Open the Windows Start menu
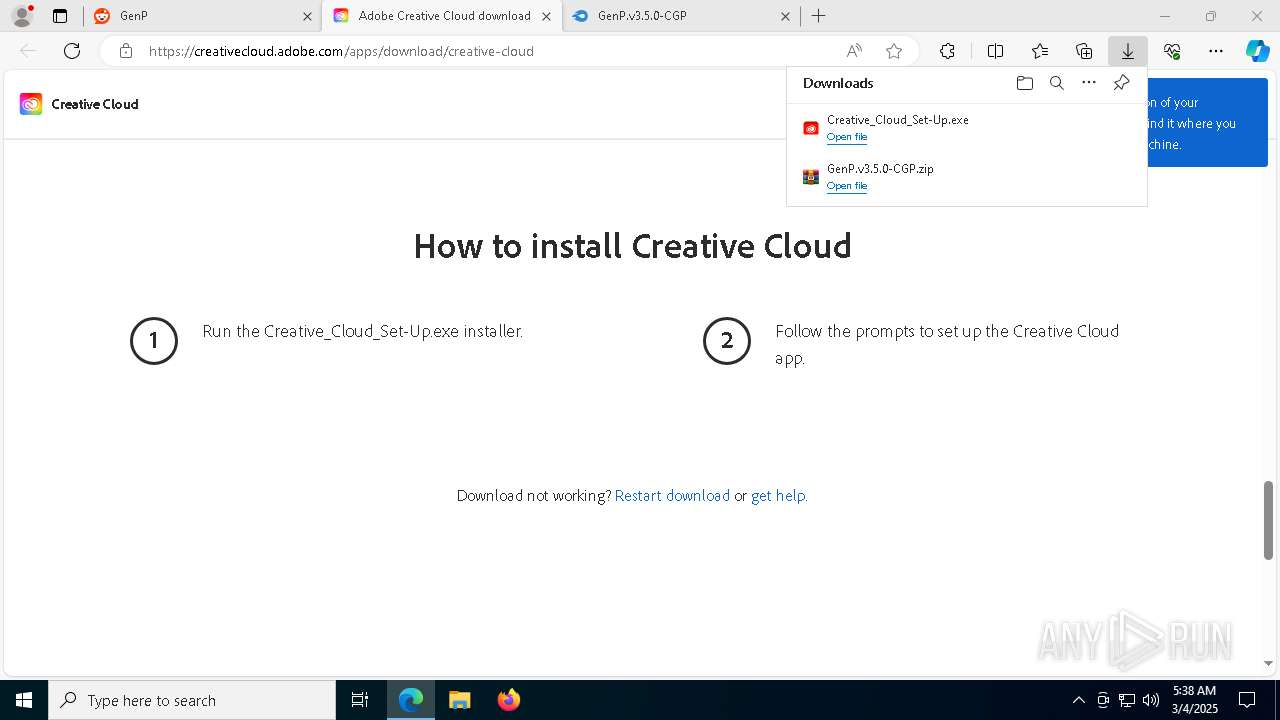The width and height of the screenshot is (1280, 720). pos(24,700)
